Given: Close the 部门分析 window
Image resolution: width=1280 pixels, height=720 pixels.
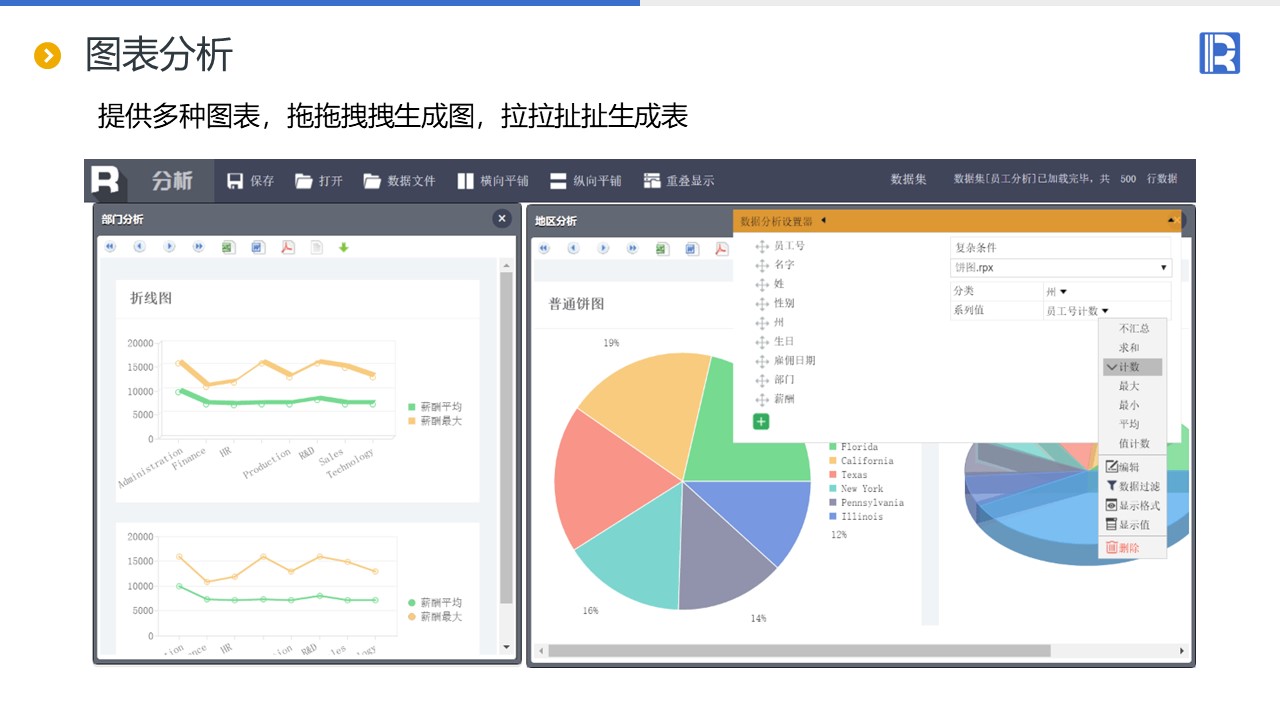Looking at the screenshot, I should coord(502,219).
